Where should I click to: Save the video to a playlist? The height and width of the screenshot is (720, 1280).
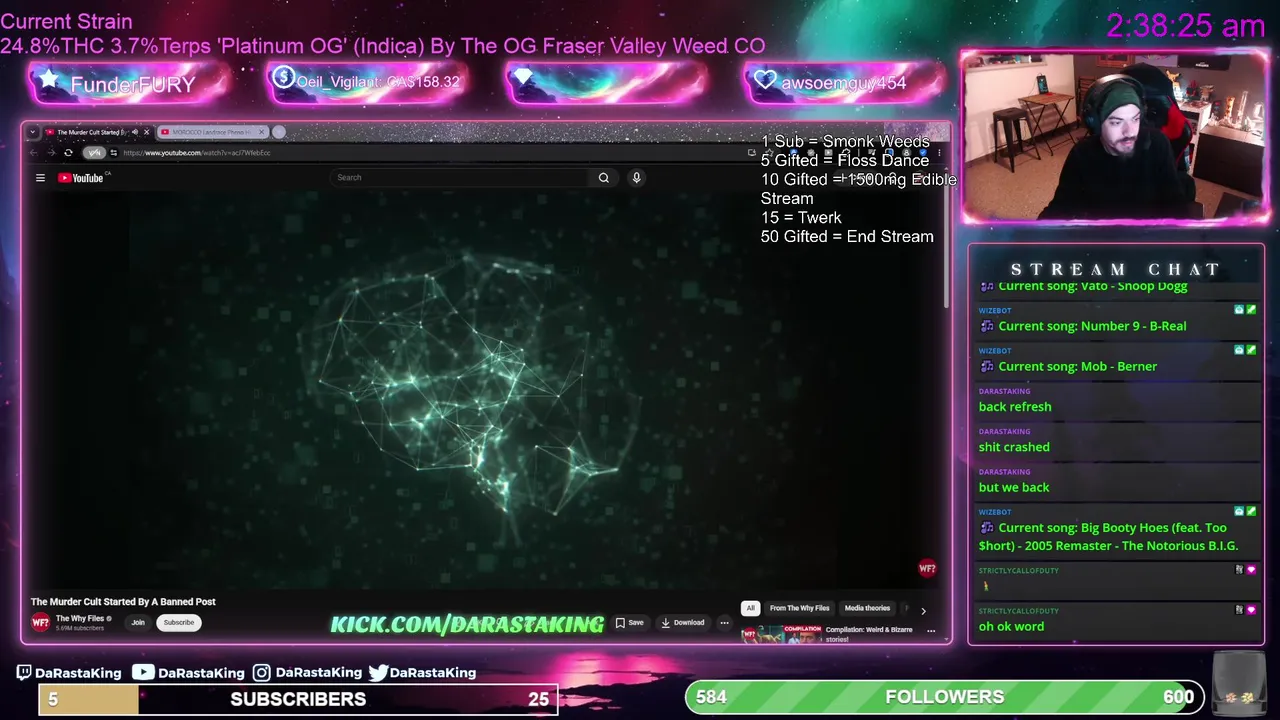pyautogui.click(x=630, y=623)
